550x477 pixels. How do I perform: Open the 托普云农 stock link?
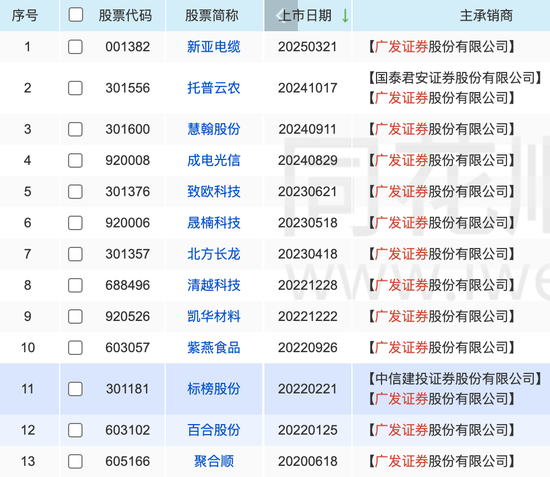(214, 88)
